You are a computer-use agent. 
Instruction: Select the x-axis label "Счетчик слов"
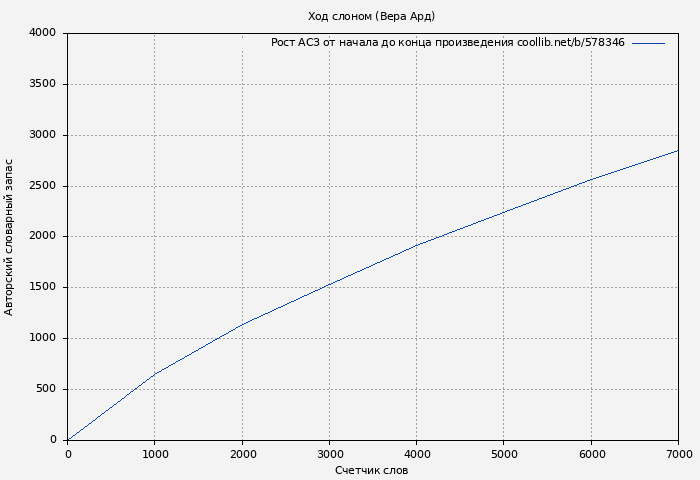(371, 470)
